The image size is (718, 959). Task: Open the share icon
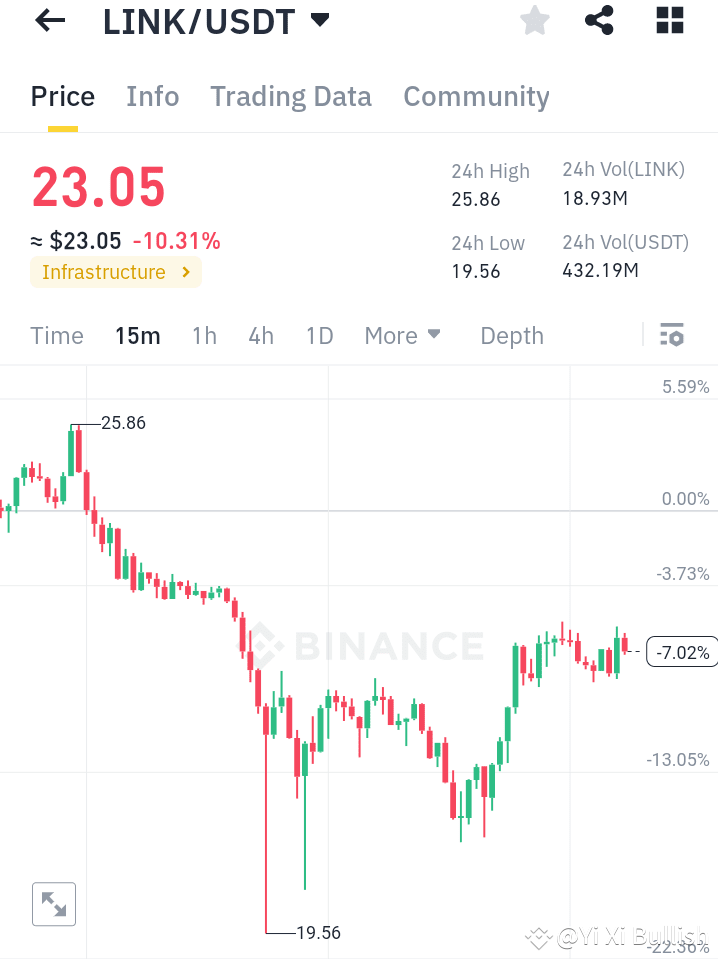(x=599, y=21)
